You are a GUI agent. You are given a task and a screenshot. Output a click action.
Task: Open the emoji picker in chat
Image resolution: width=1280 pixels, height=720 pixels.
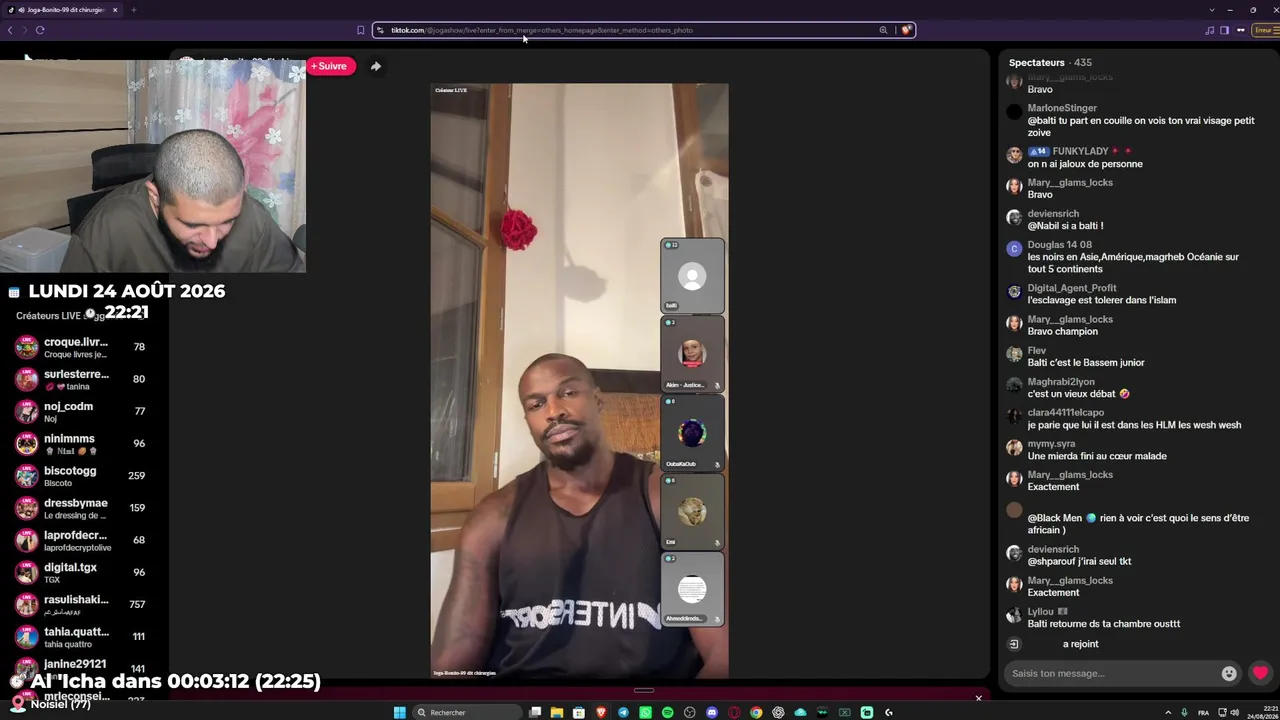[1229, 673]
